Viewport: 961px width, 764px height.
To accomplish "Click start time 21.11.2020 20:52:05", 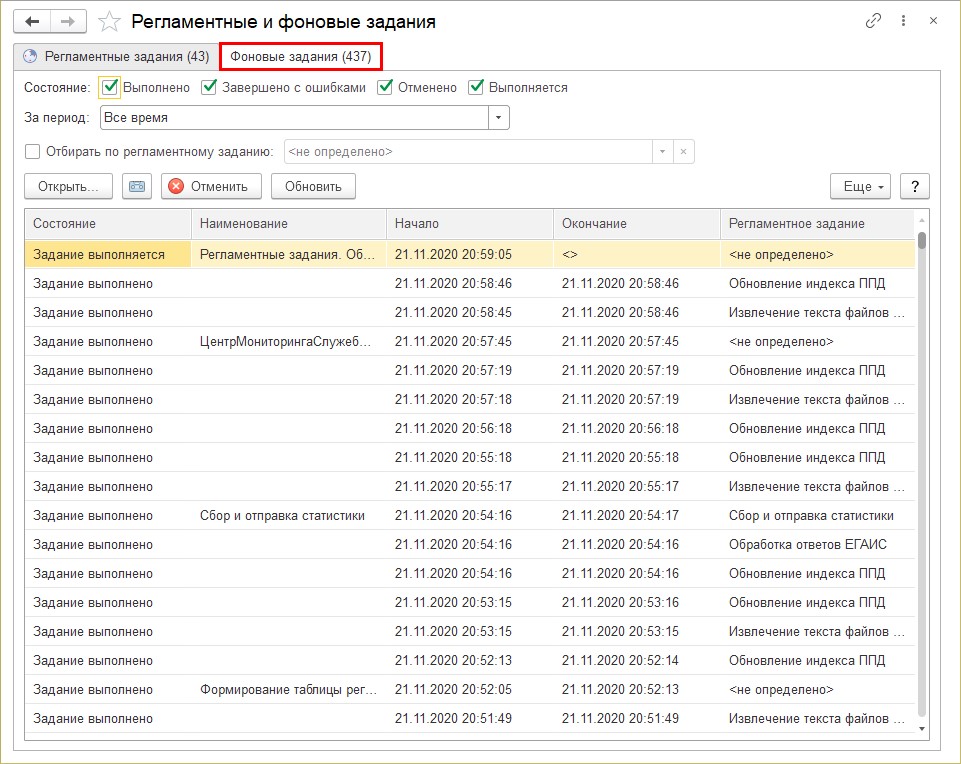I will click(x=453, y=689).
